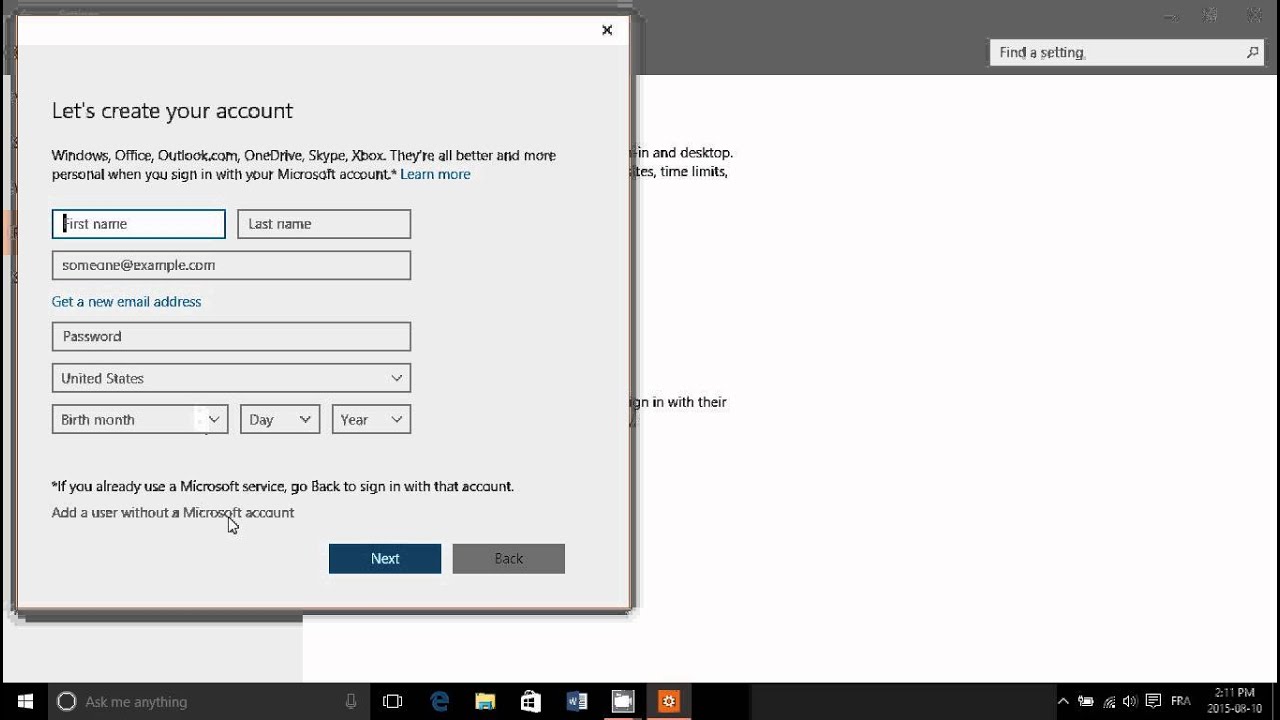Click the Next button
Screen dimensions: 1280x720
coord(385,559)
